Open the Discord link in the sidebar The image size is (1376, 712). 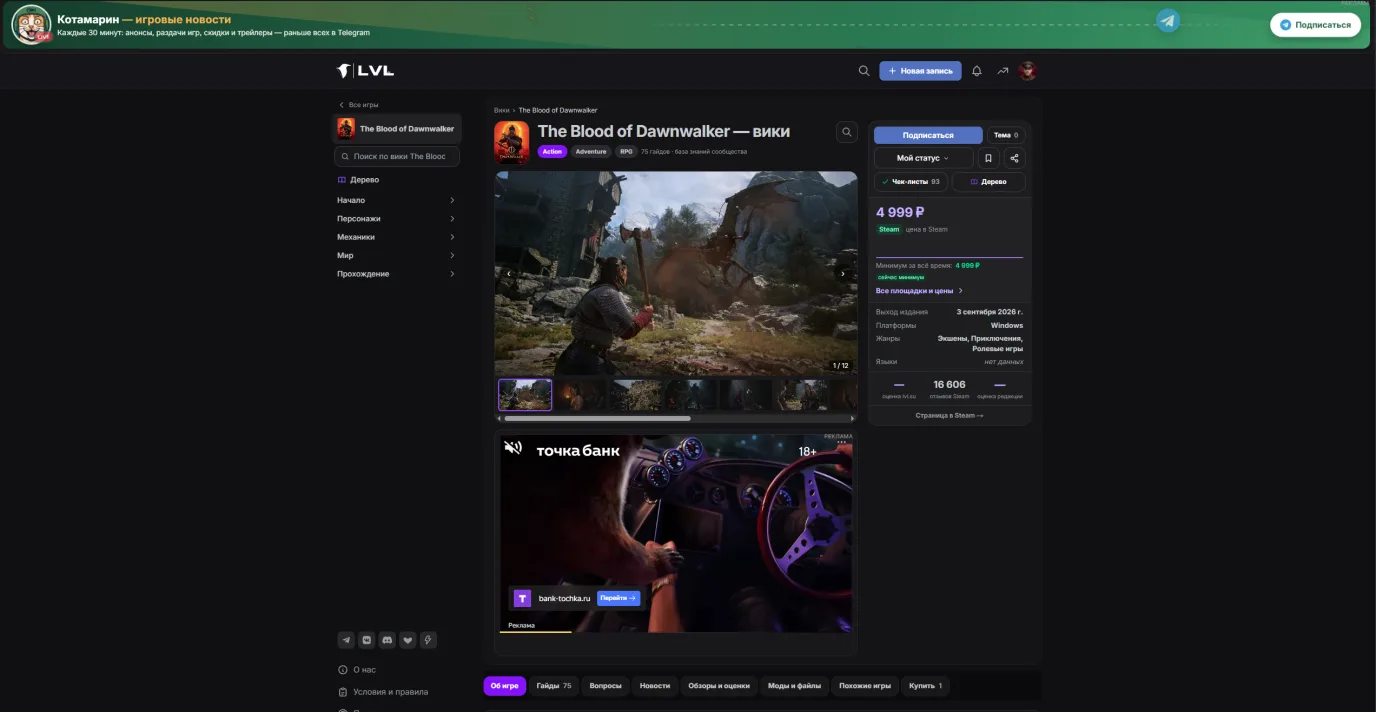coord(387,640)
